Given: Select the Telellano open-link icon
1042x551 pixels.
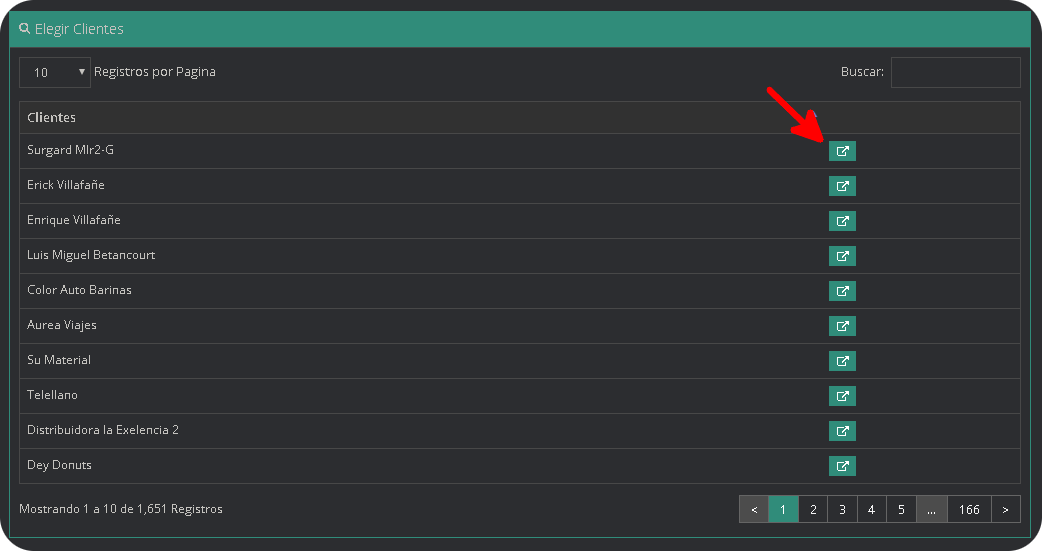Looking at the screenshot, I should tap(842, 396).
